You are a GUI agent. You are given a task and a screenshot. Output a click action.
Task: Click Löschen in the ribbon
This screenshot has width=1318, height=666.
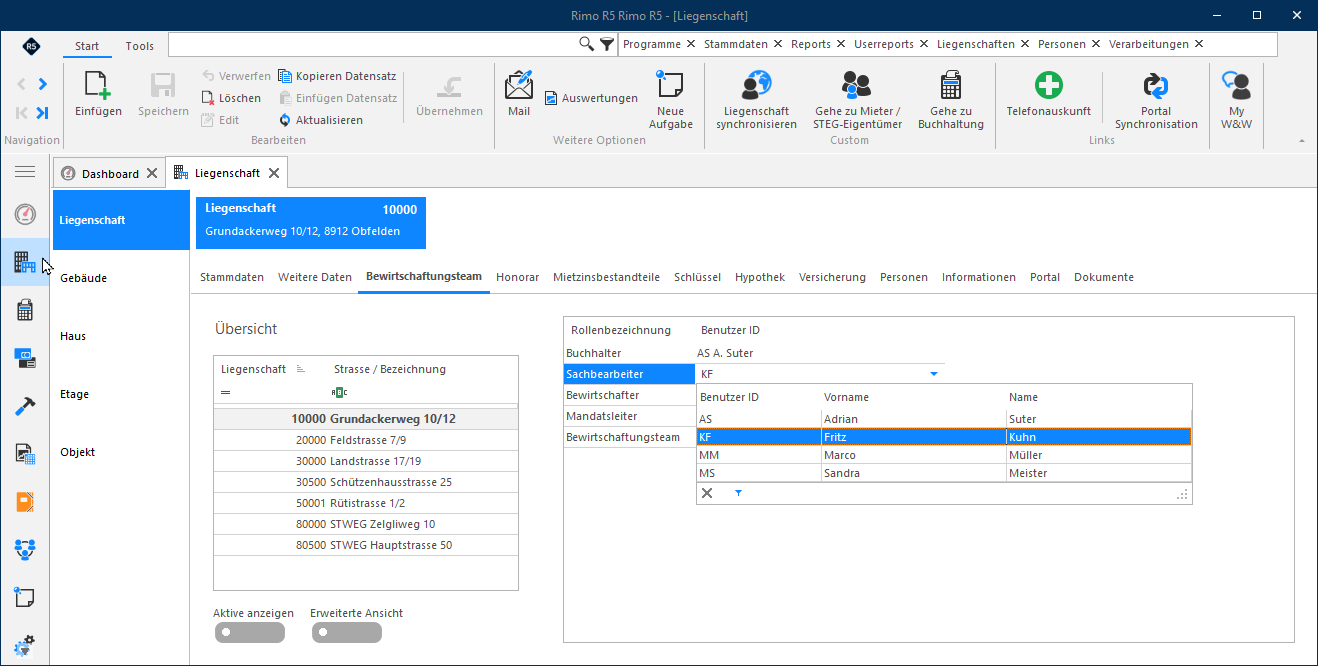click(x=231, y=98)
